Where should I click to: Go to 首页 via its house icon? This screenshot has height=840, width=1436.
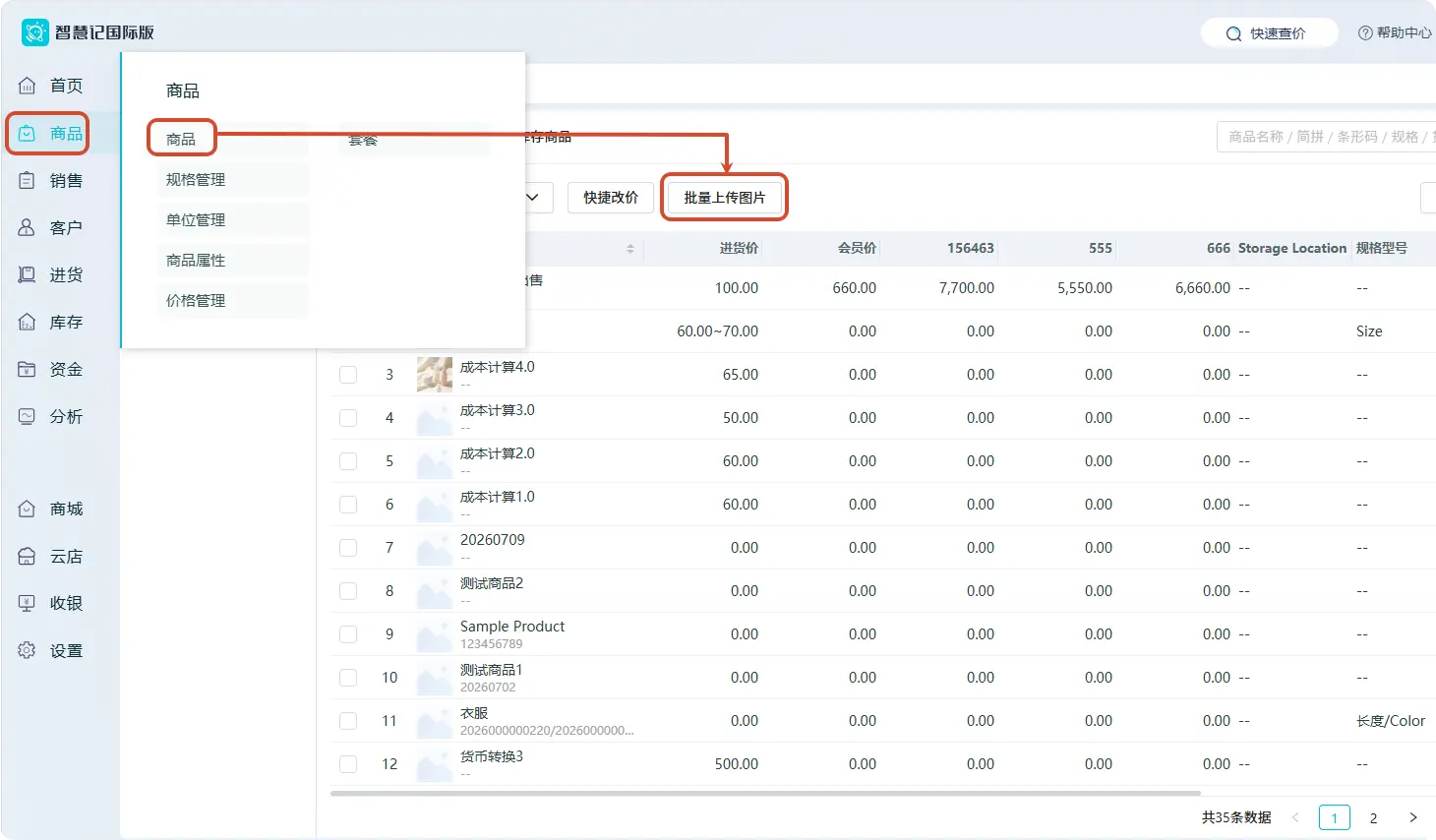pos(28,86)
